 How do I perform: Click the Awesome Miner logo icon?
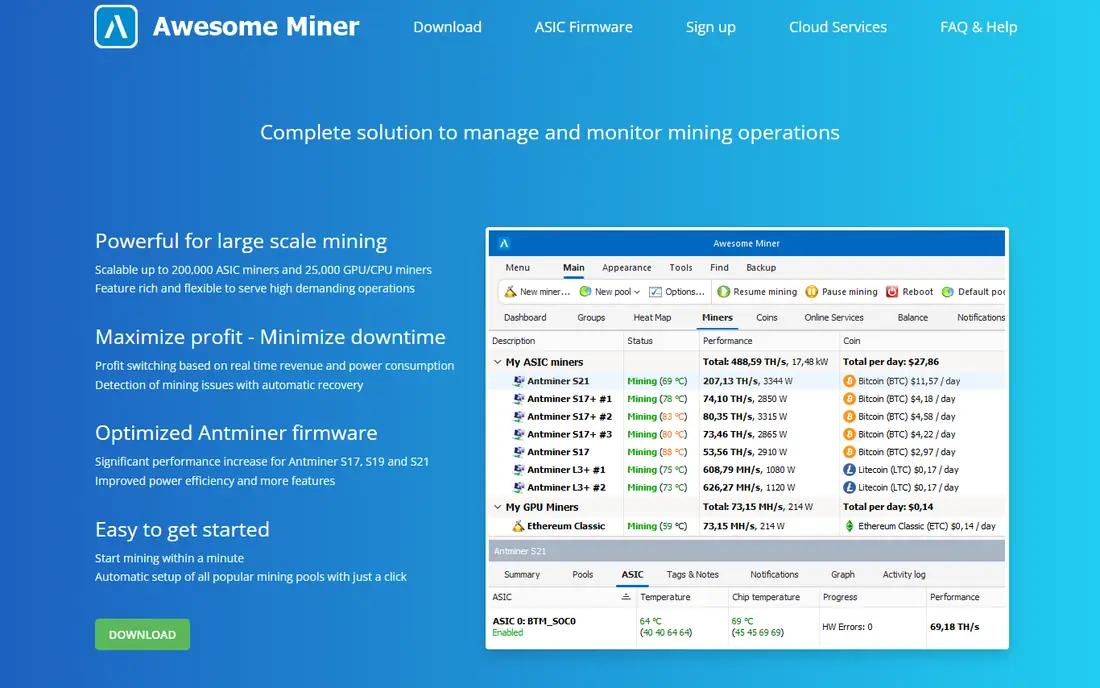(116, 27)
